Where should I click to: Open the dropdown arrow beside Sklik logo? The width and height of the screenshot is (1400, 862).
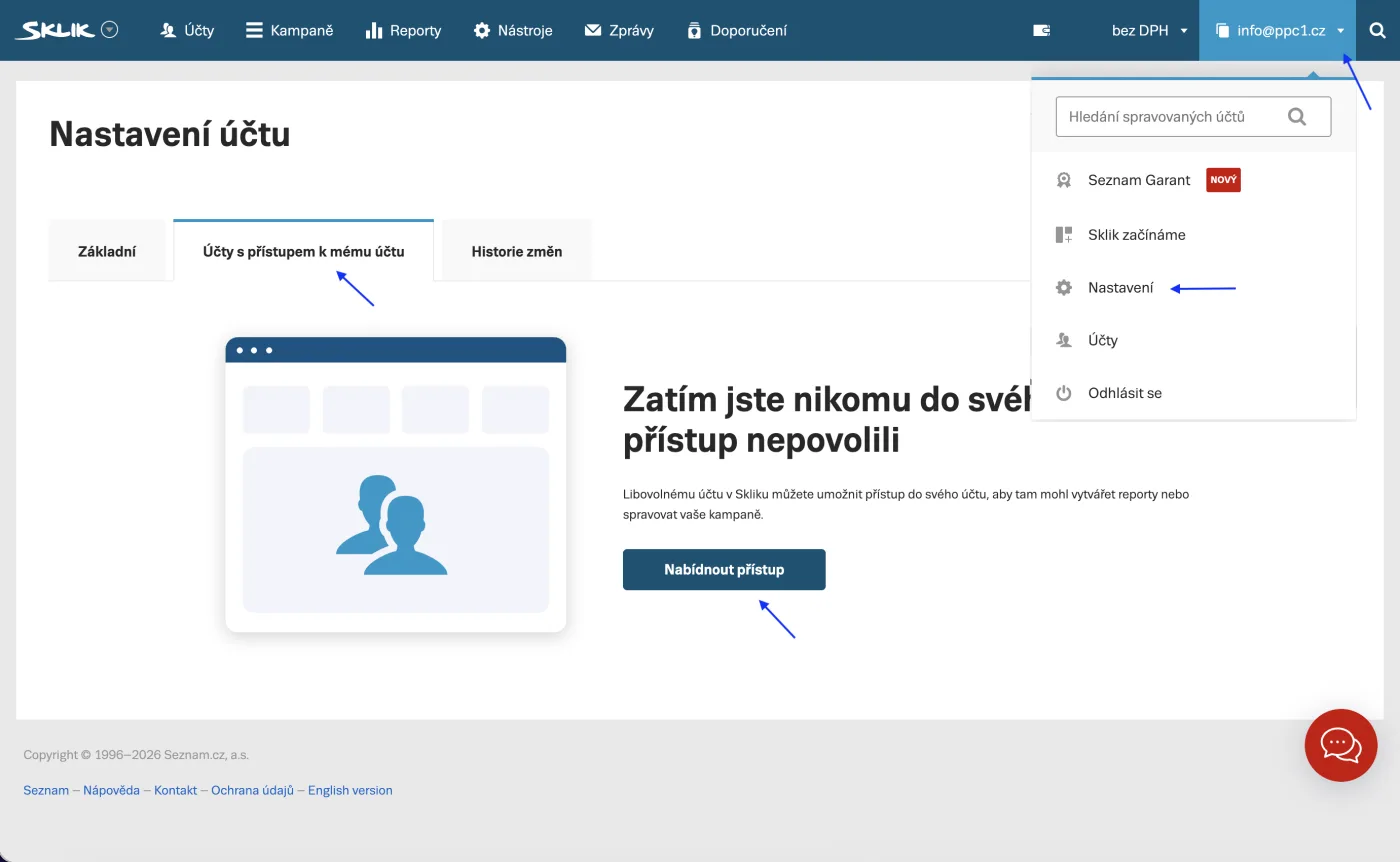click(x=110, y=30)
